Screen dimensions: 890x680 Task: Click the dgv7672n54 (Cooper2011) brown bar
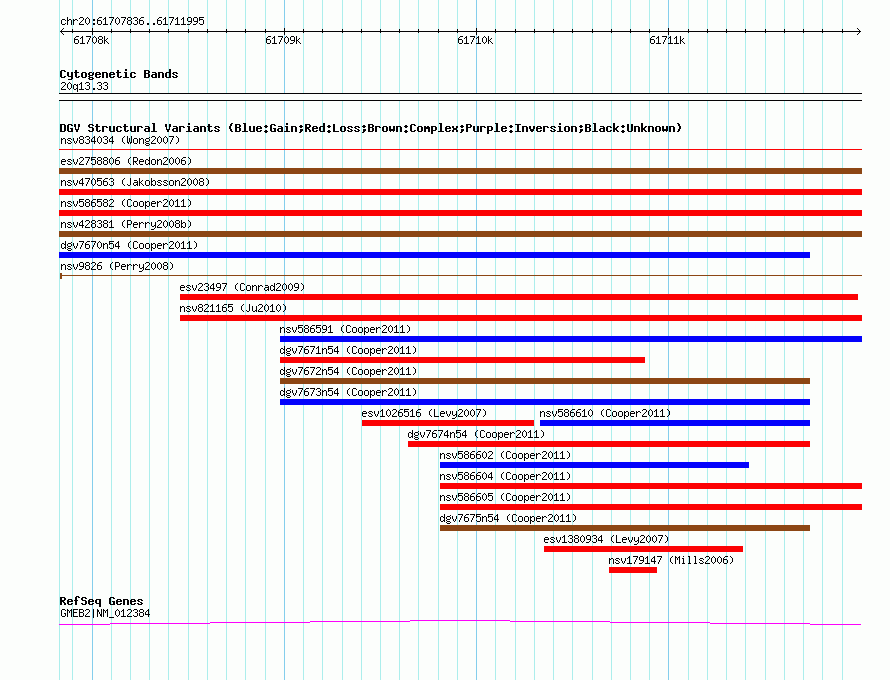[x=545, y=381]
